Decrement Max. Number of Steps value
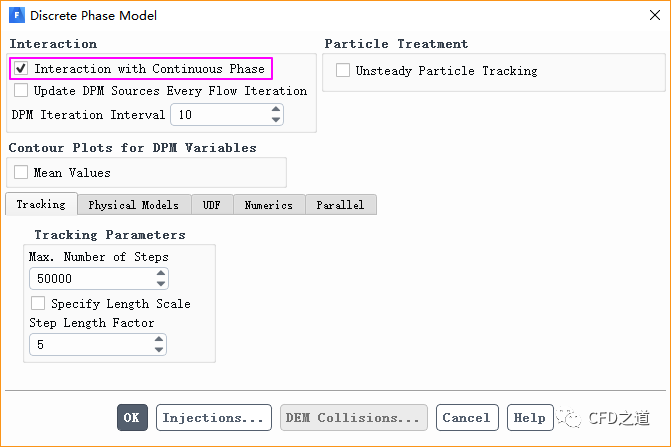The height and width of the screenshot is (447, 671). click(x=160, y=284)
